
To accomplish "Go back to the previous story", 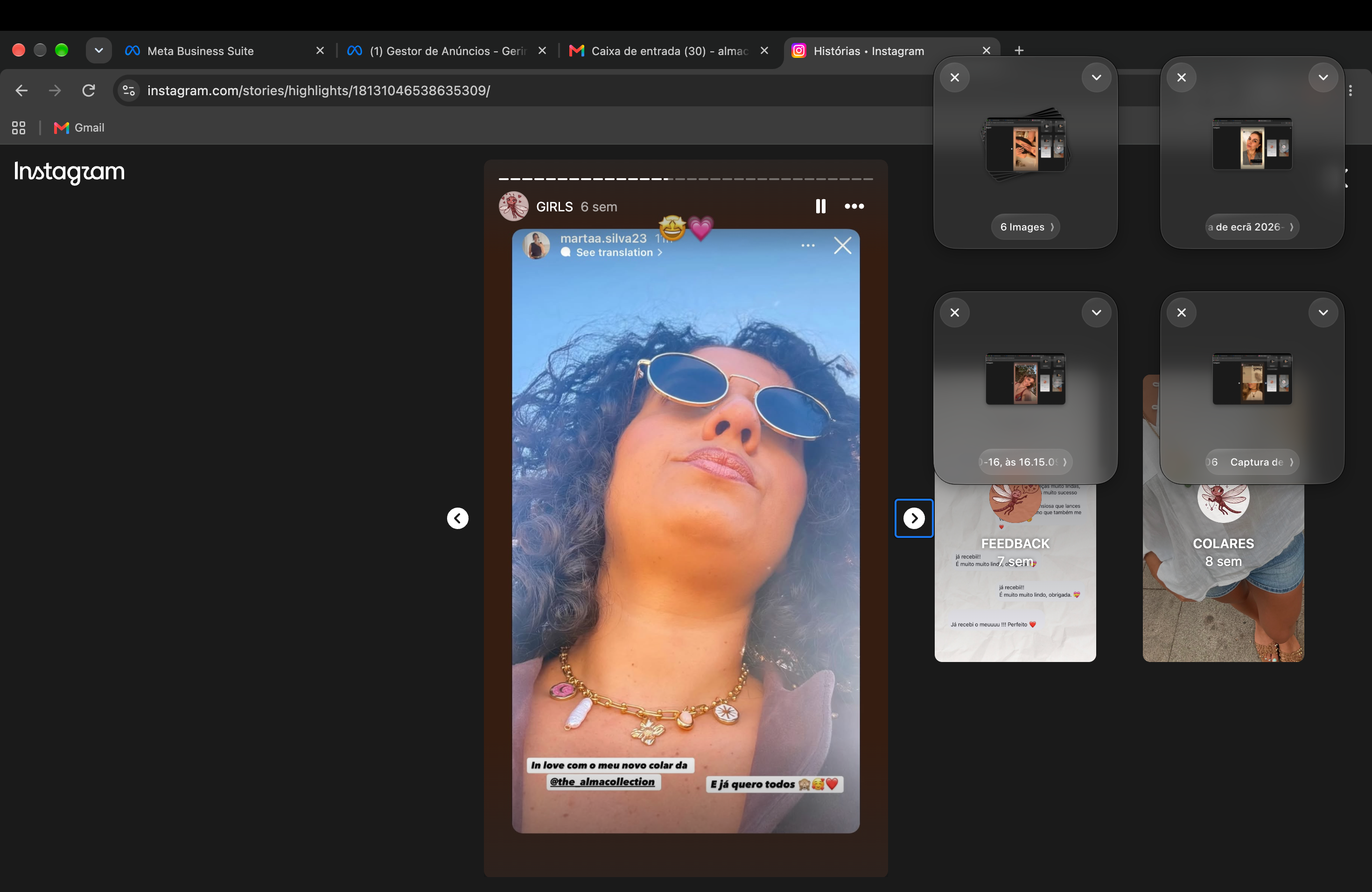I will pos(458,518).
